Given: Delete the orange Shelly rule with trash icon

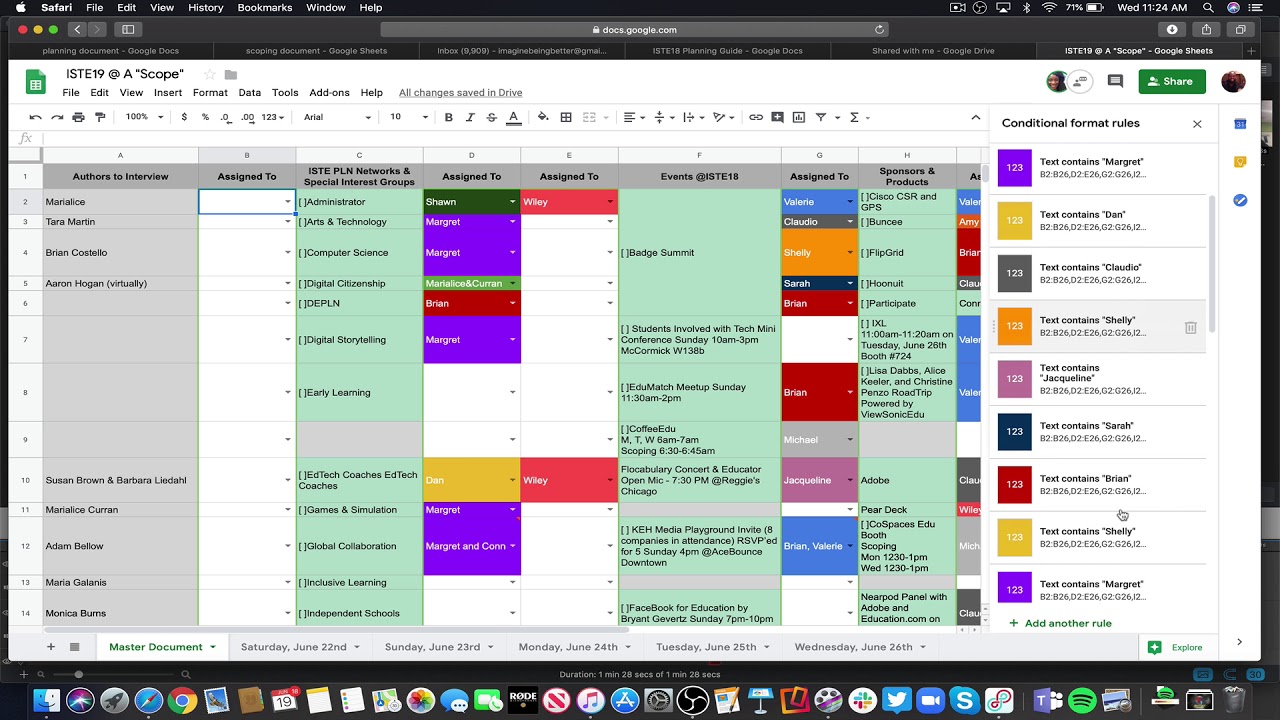Looking at the screenshot, I should pyautogui.click(x=1190, y=327).
